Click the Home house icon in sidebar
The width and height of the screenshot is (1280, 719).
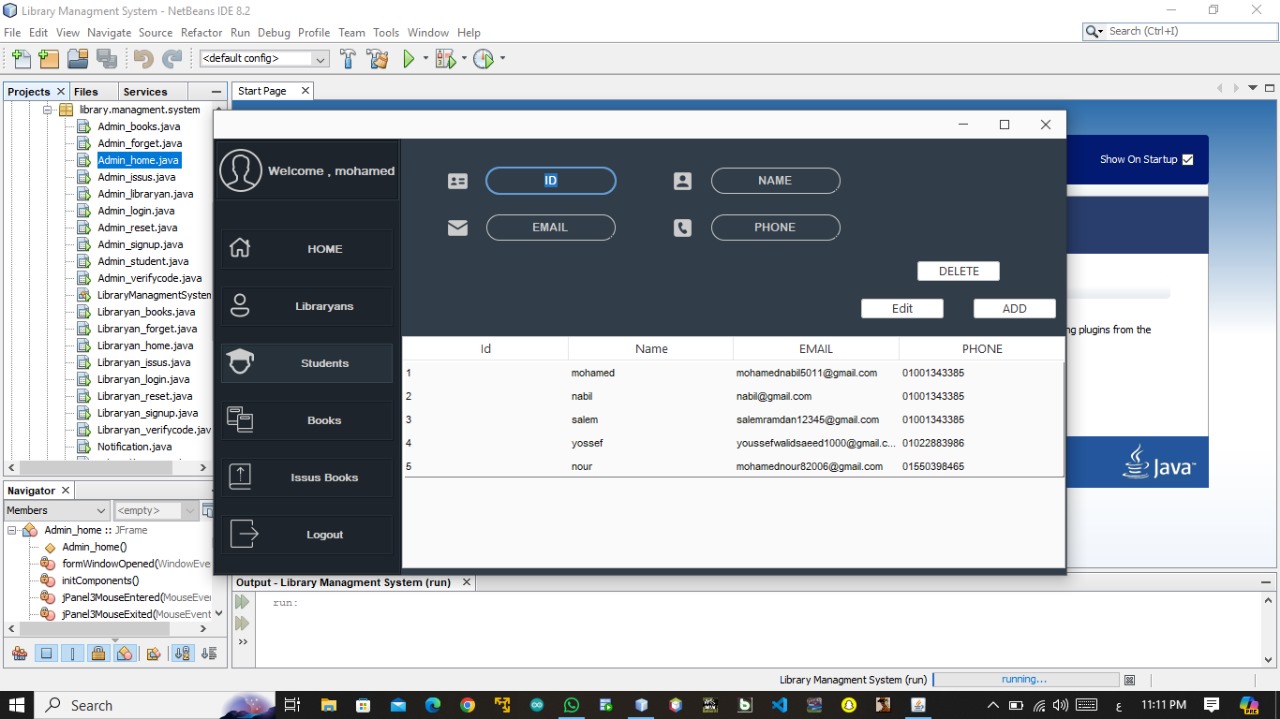pos(240,248)
